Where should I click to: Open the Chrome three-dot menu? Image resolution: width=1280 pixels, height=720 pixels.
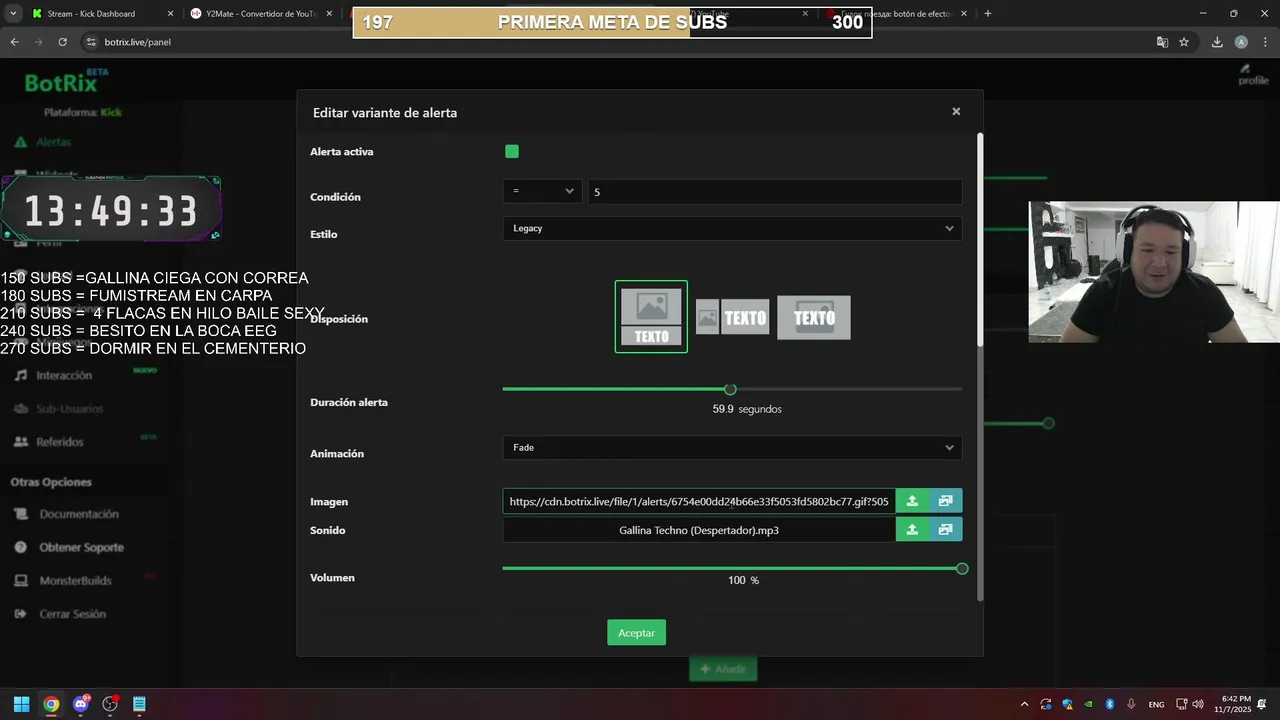pyautogui.click(x=1264, y=42)
